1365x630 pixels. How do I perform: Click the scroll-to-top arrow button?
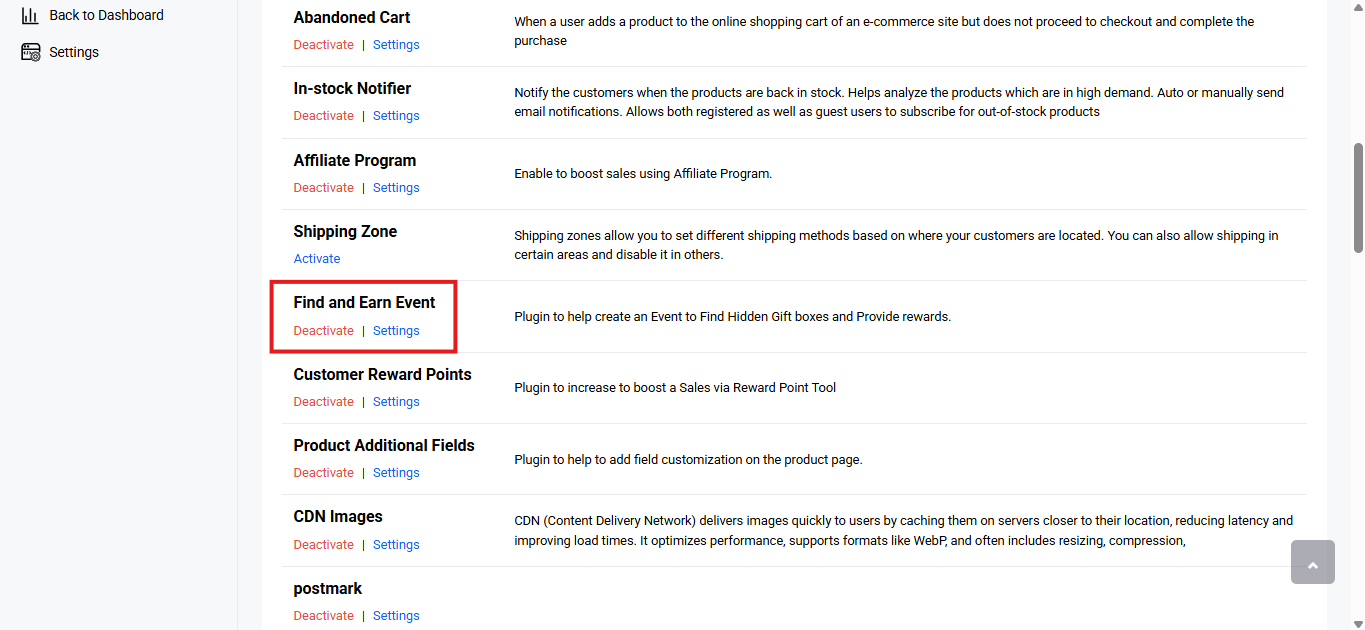click(x=1313, y=562)
